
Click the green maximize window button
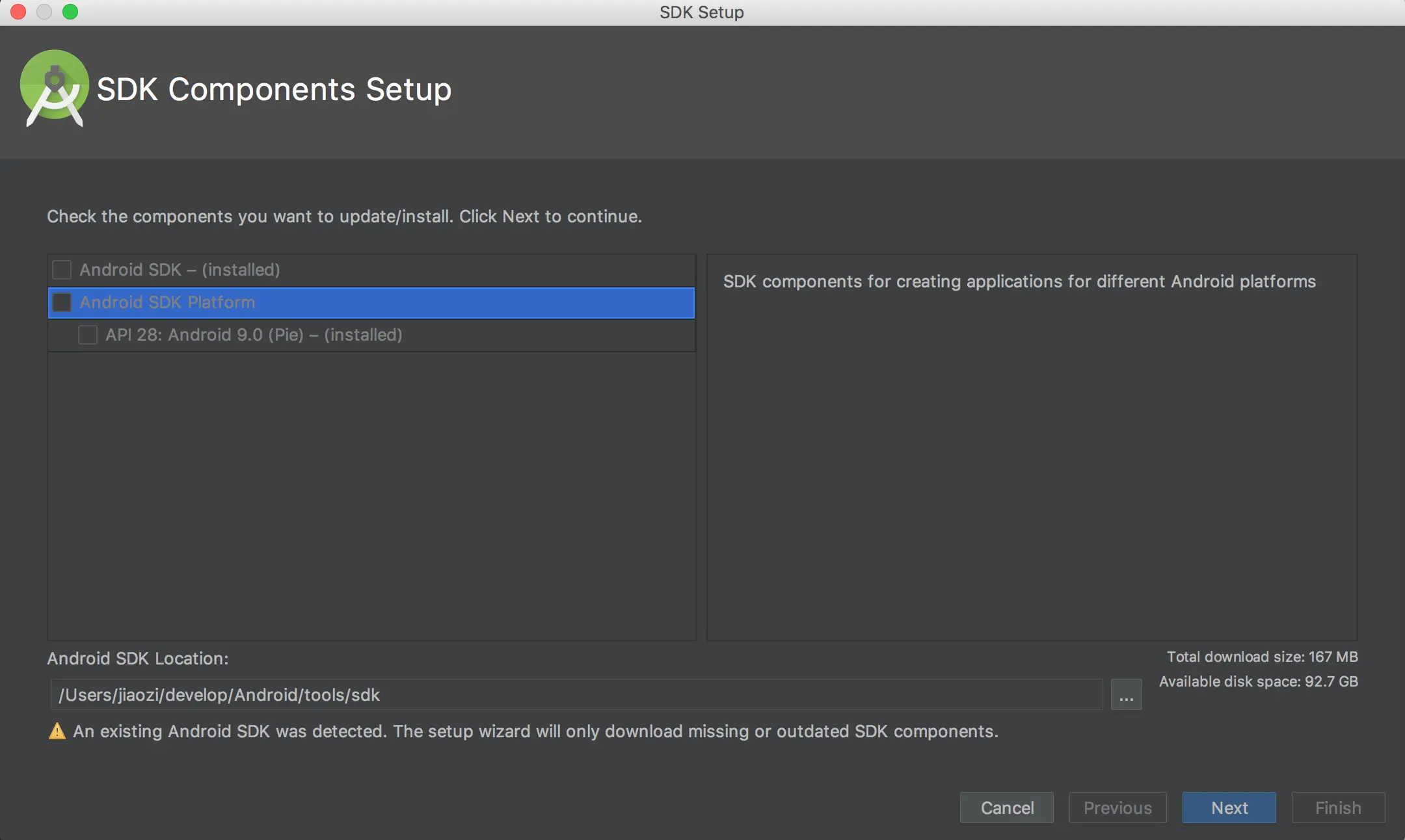pyautogui.click(x=70, y=12)
